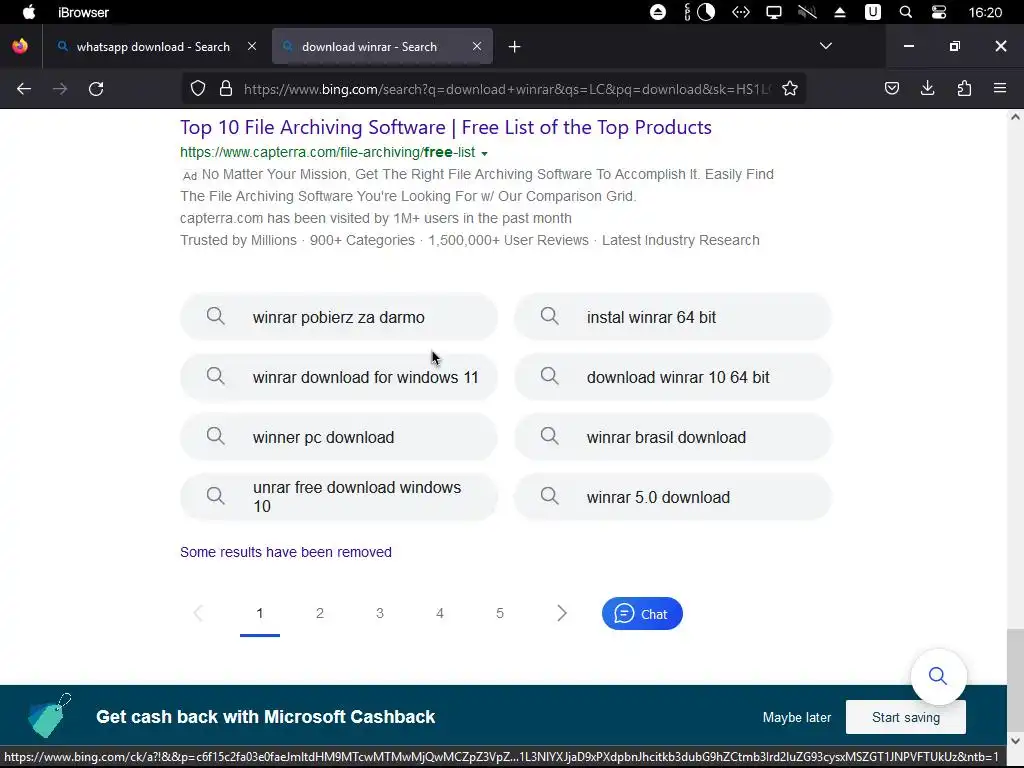
Task: Click the display icon in menu bar
Action: pyautogui.click(x=774, y=12)
